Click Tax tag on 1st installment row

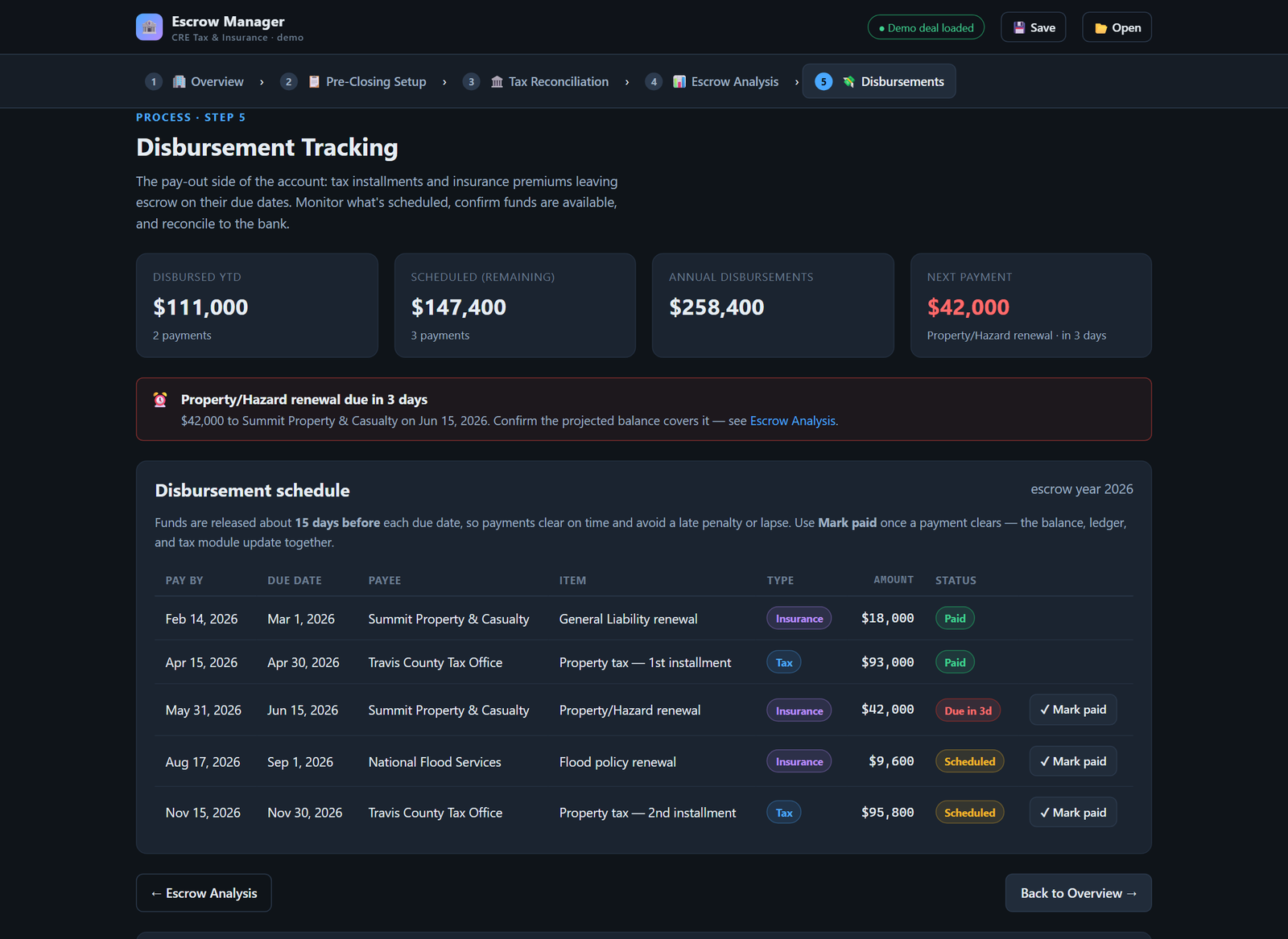coord(784,662)
